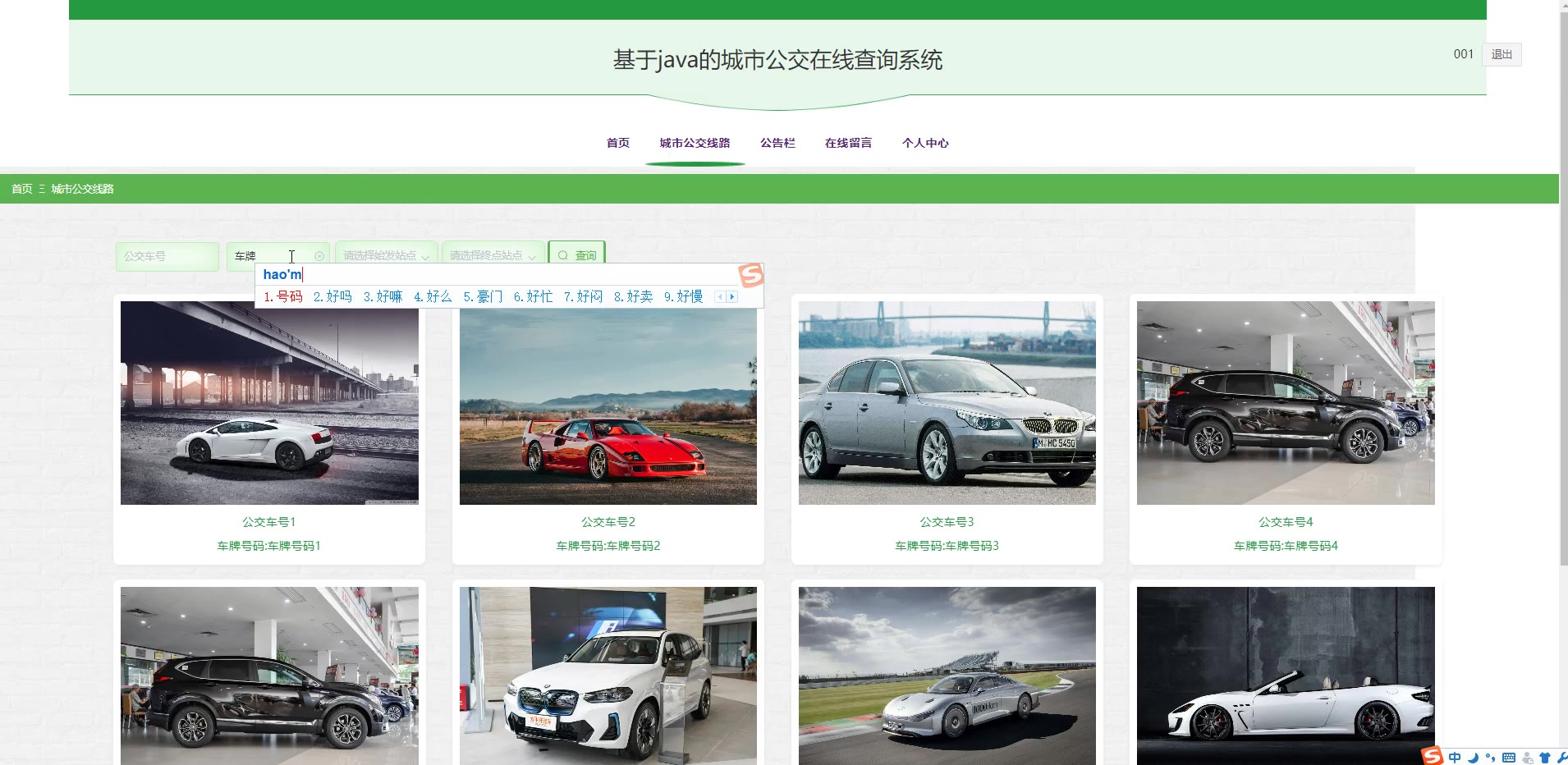
Task: Open the 个人中心 tab
Action: 925,143
